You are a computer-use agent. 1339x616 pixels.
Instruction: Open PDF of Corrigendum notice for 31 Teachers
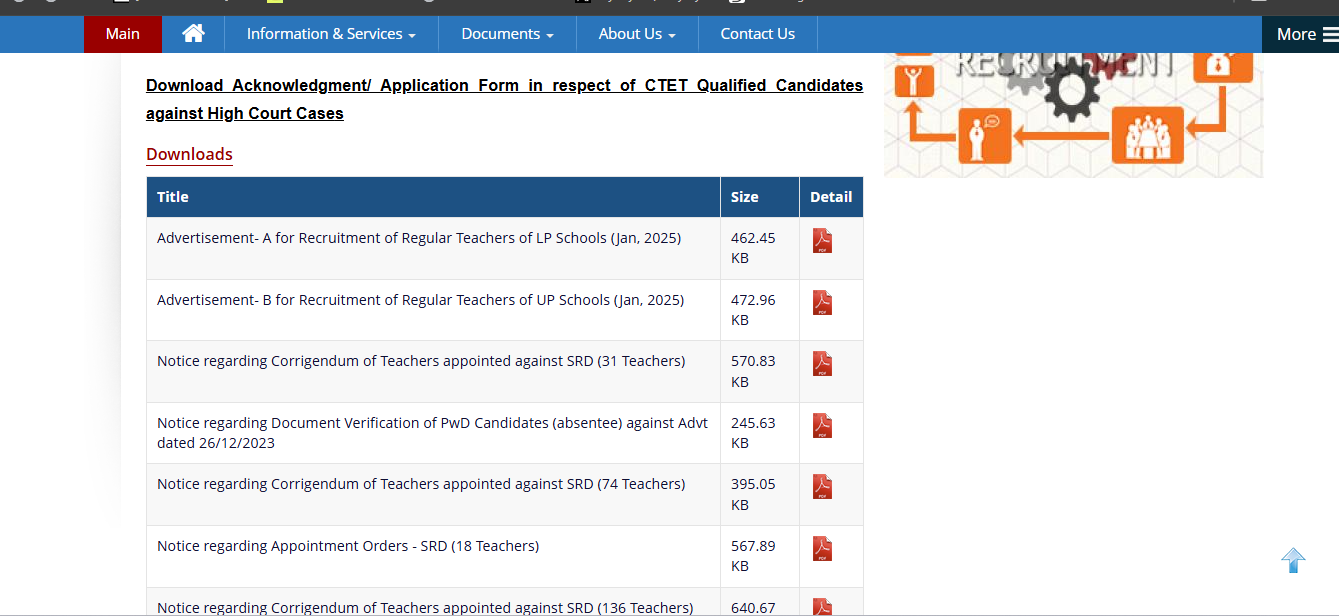click(x=821, y=364)
